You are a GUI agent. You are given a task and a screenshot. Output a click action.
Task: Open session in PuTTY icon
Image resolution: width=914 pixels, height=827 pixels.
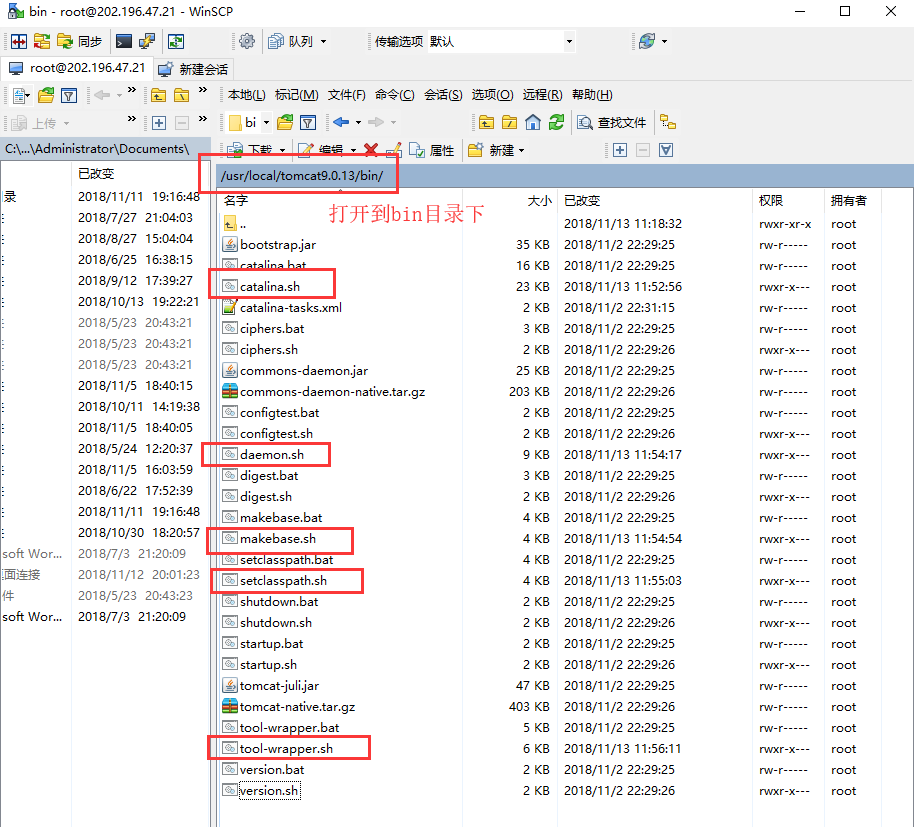pos(147,41)
